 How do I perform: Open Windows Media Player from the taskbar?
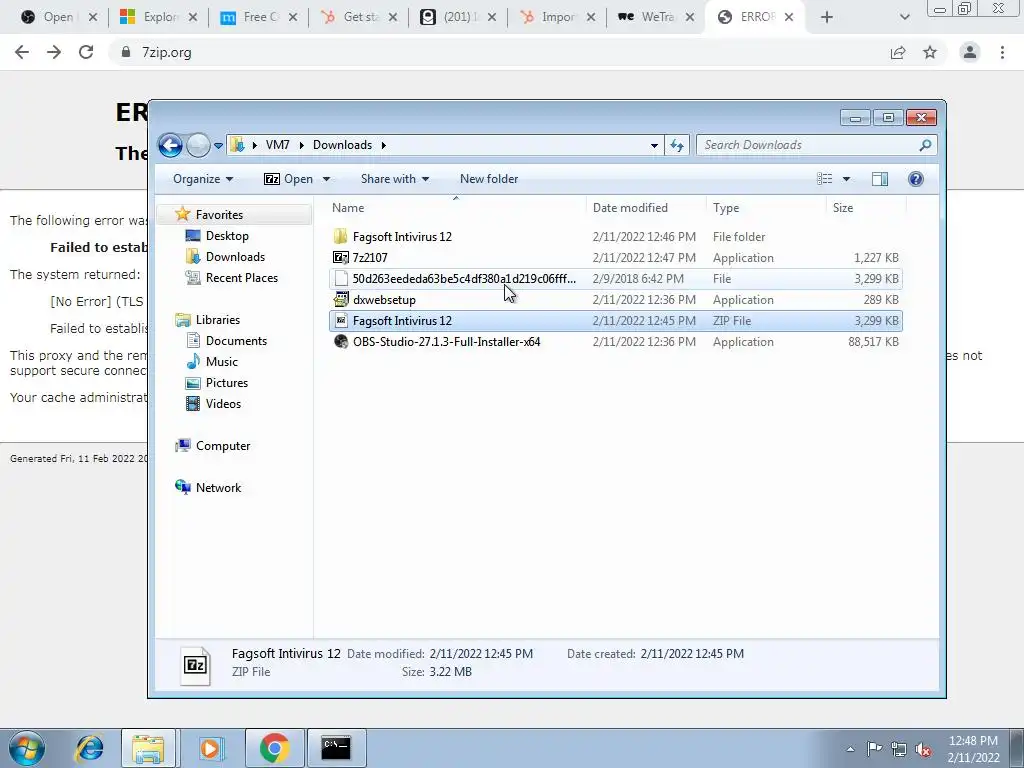tap(211, 748)
